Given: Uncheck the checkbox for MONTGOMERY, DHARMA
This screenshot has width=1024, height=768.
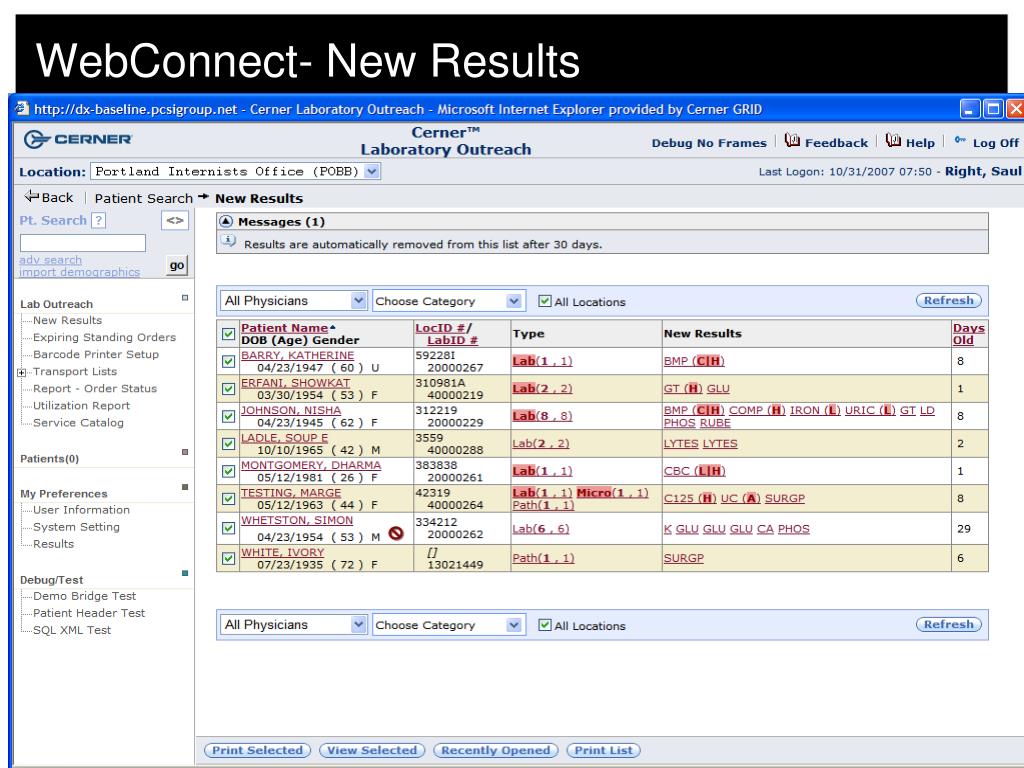Looking at the screenshot, I should coord(229,471).
